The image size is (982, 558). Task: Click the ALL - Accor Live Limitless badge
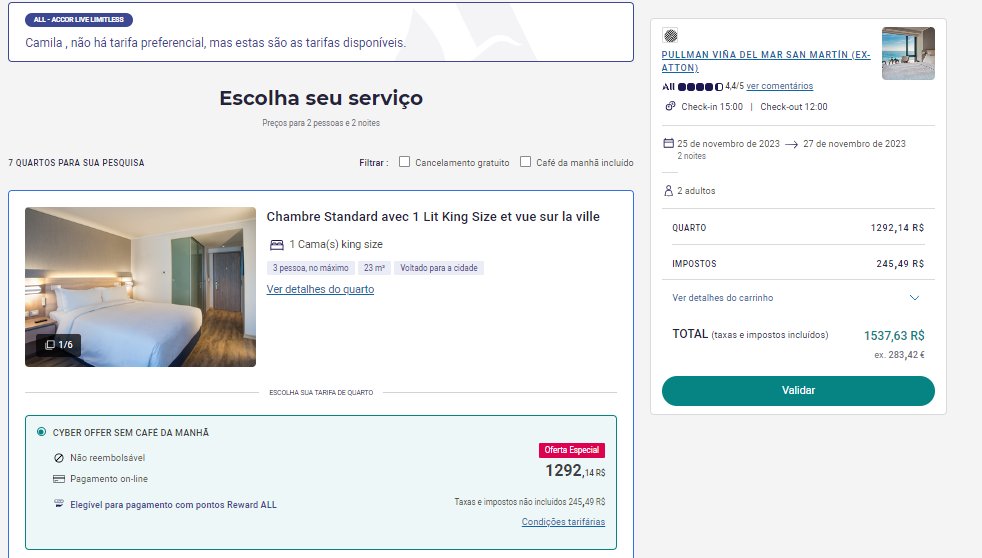pyautogui.click(x=79, y=19)
